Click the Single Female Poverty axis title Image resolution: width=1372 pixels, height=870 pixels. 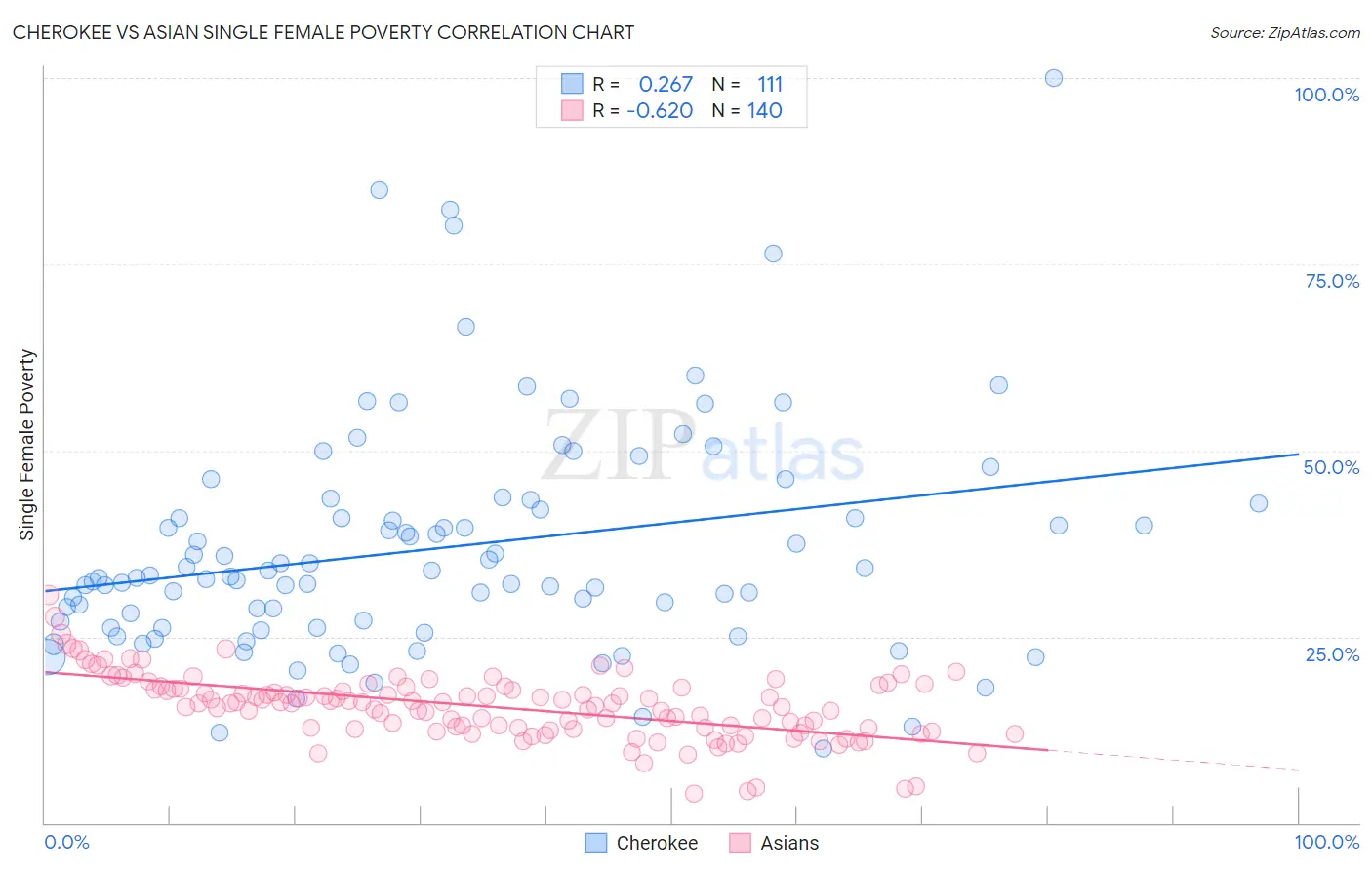point(27,445)
